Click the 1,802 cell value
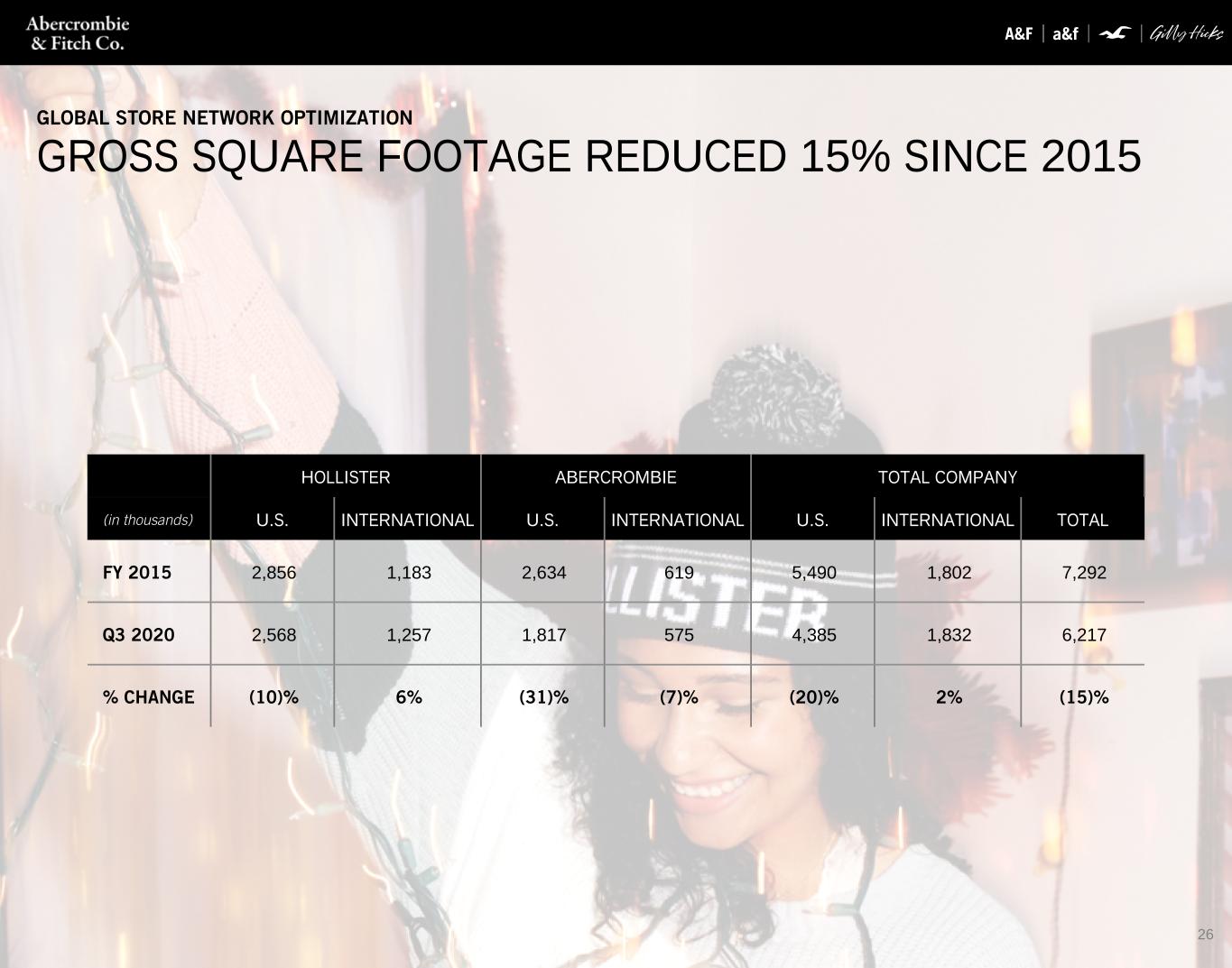The image size is (1232, 968). click(x=949, y=573)
